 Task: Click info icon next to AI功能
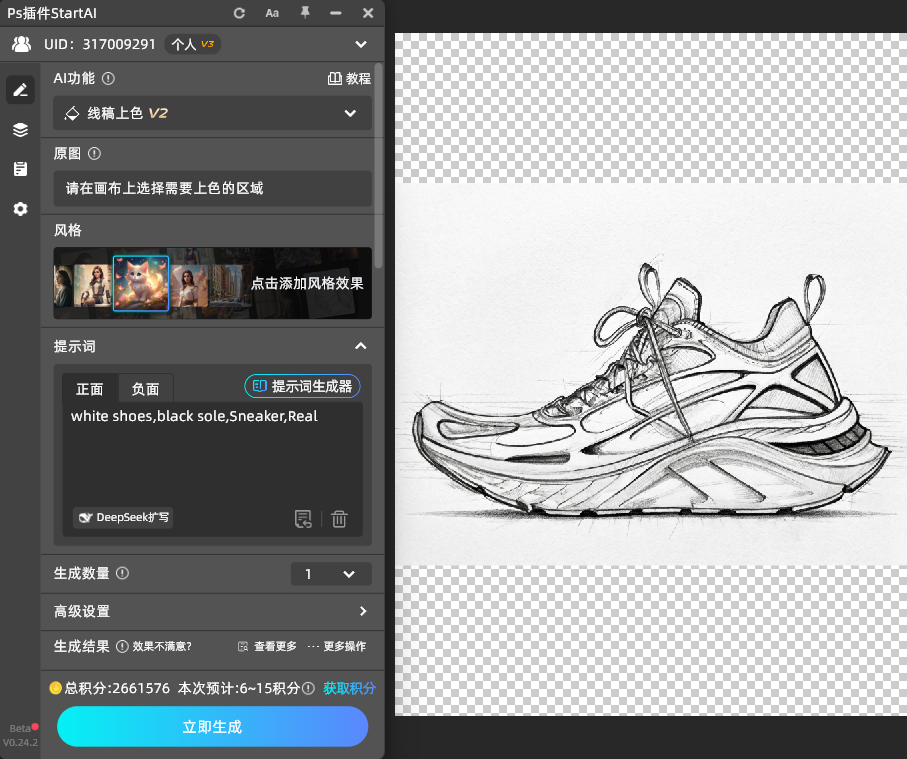coord(108,79)
